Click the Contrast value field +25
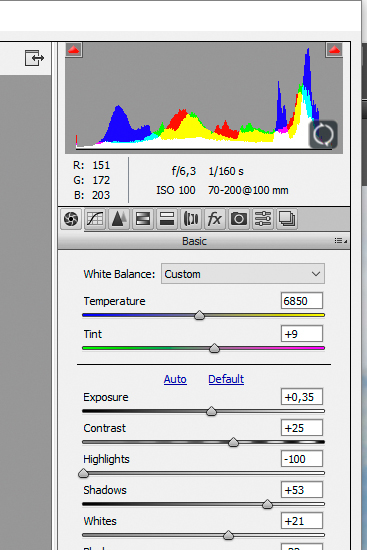Screen dimensions: 367x550 302,428
